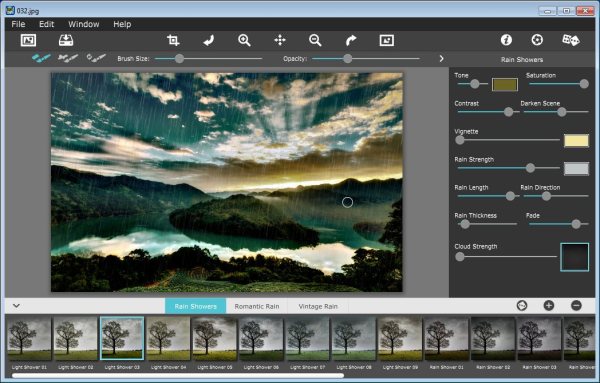The height and width of the screenshot is (383, 600).
Task: Open the Window menu
Action: [x=84, y=24]
